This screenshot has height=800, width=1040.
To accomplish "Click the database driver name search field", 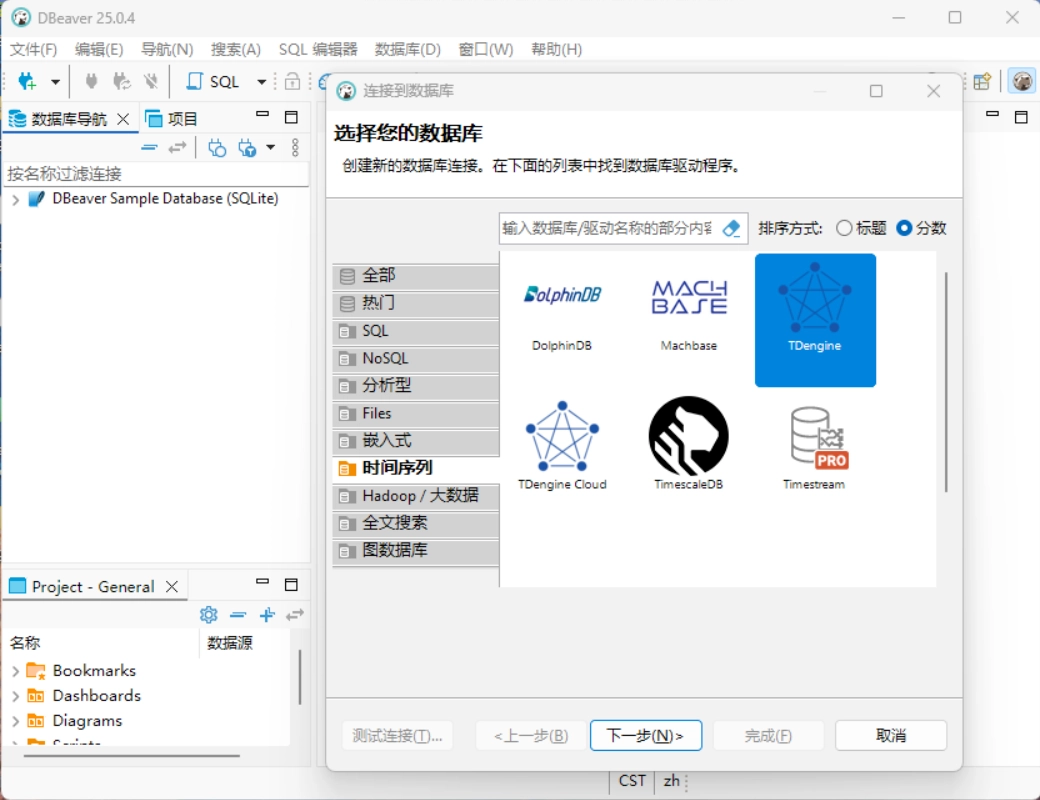I will point(607,228).
